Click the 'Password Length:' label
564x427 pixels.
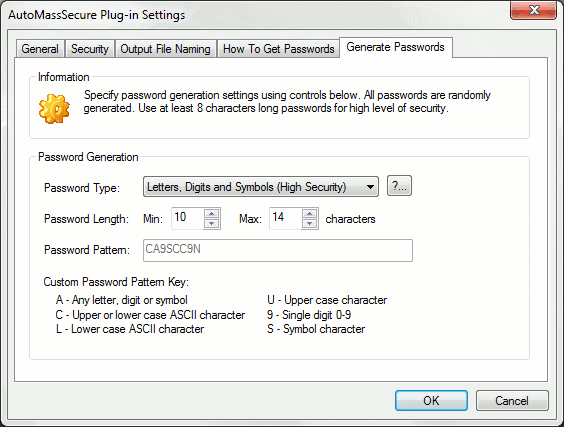click(86, 219)
